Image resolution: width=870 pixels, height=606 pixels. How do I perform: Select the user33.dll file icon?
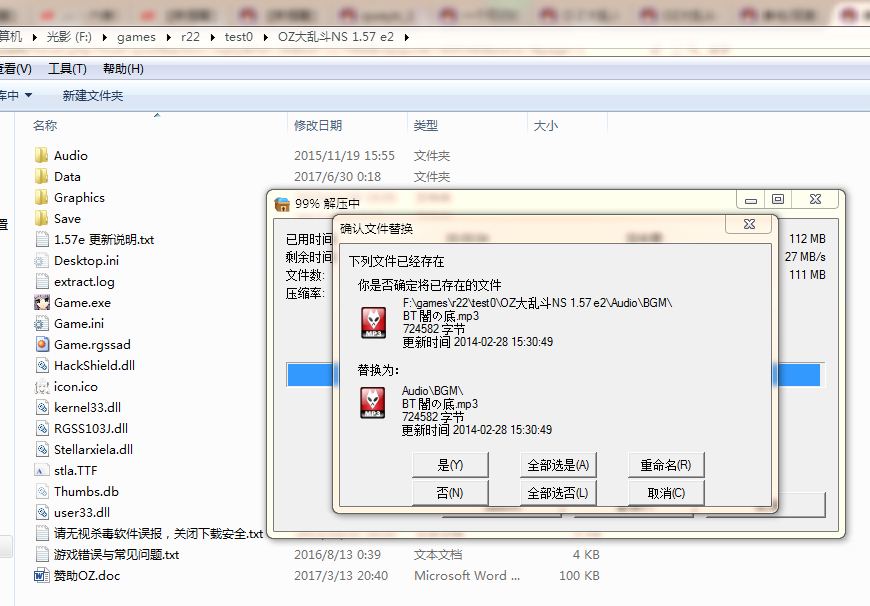[x=42, y=513]
